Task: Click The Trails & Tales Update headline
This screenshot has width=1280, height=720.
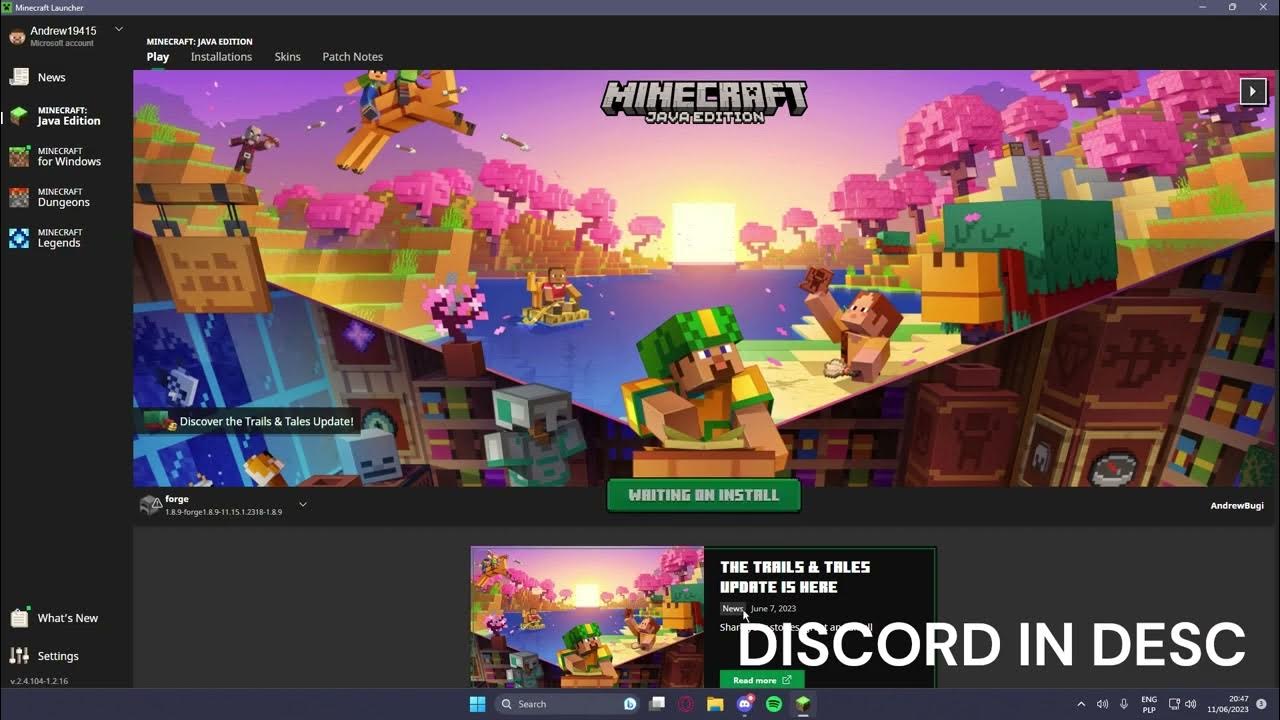Action: coord(795,577)
